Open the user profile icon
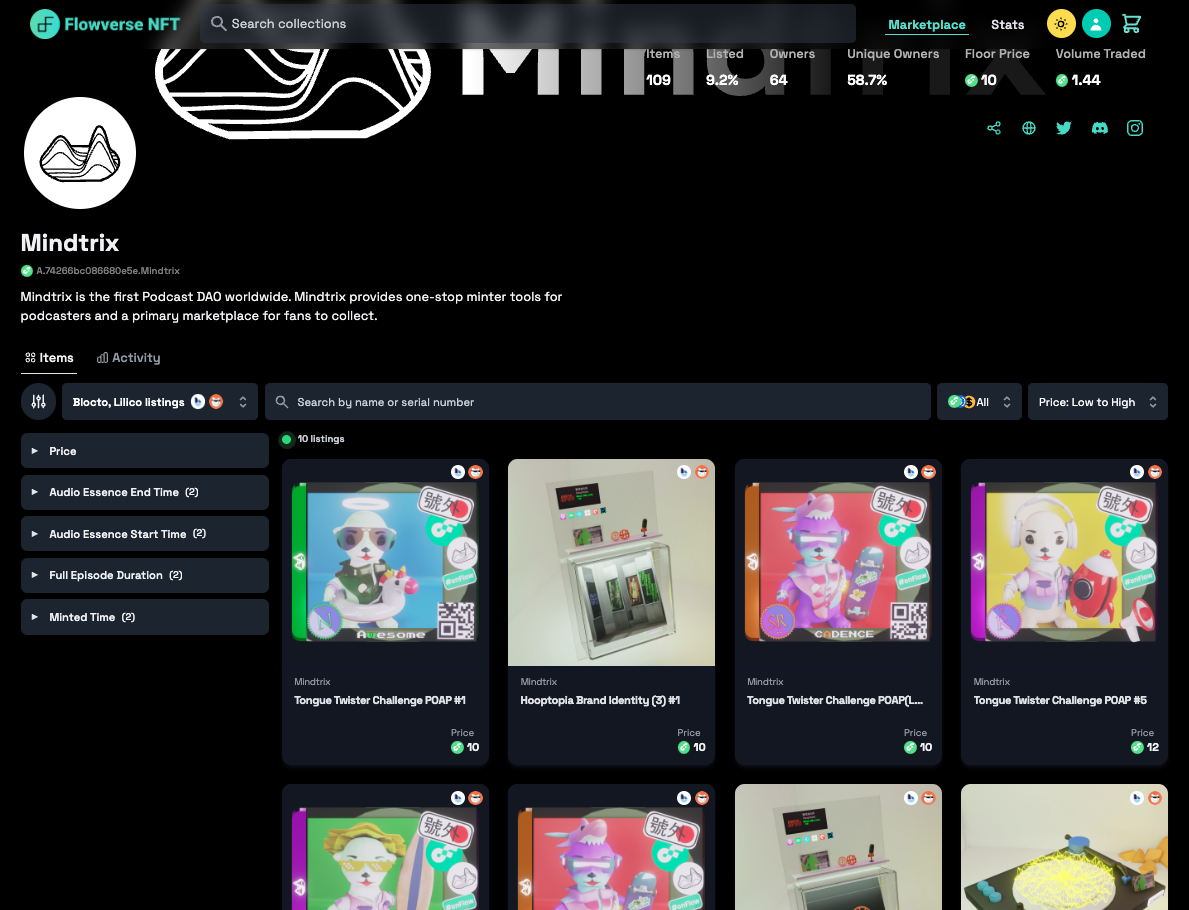Screen dimensions: 1189x910 [x=1096, y=24]
